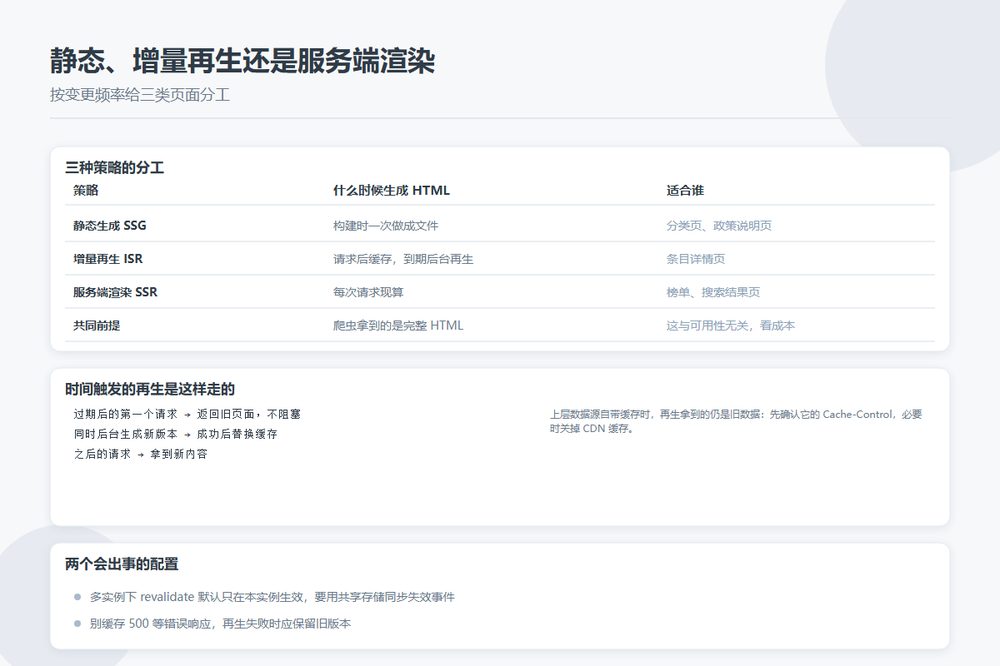The height and width of the screenshot is (666, 1000).
Task: Click the cell 分类页、政策说明页
Action: click(x=719, y=225)
